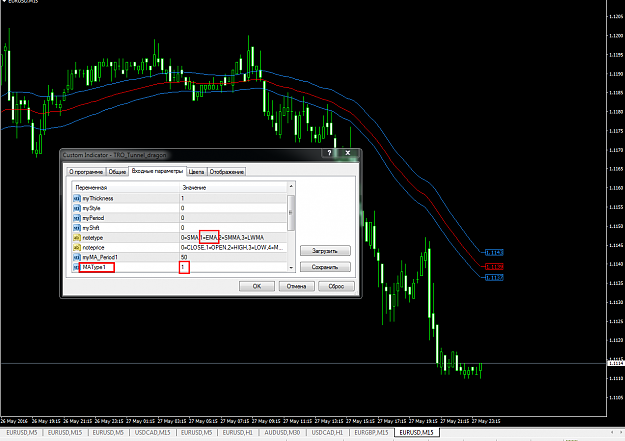Viewport: 625px width, 441px height.
Task: Select the myThickness parameter row
Action: click(179, 198)
